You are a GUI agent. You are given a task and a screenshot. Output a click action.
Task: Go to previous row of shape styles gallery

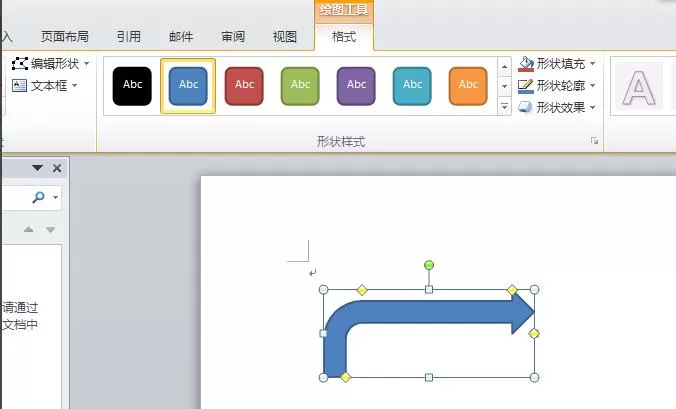(504, 66)
